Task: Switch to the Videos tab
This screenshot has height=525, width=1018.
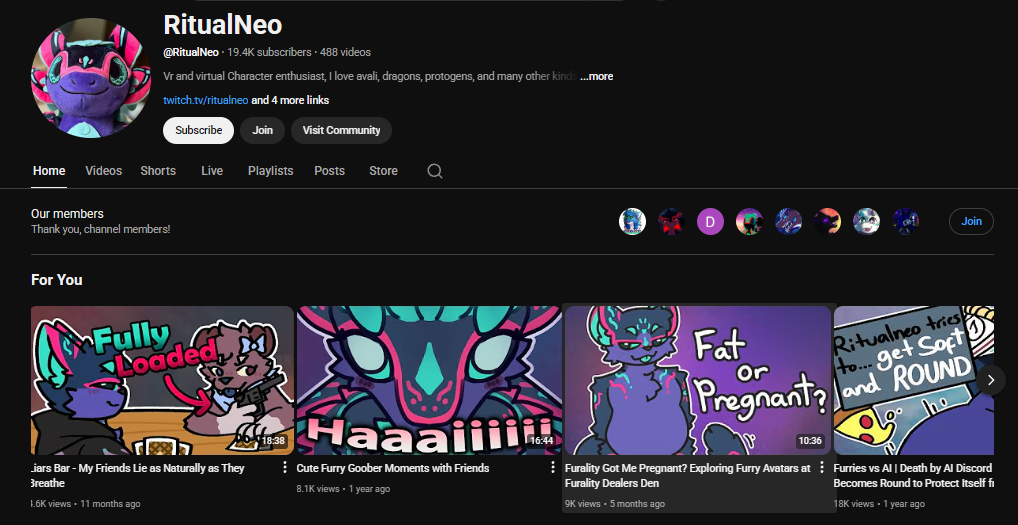Action: (x=104, y=171)
